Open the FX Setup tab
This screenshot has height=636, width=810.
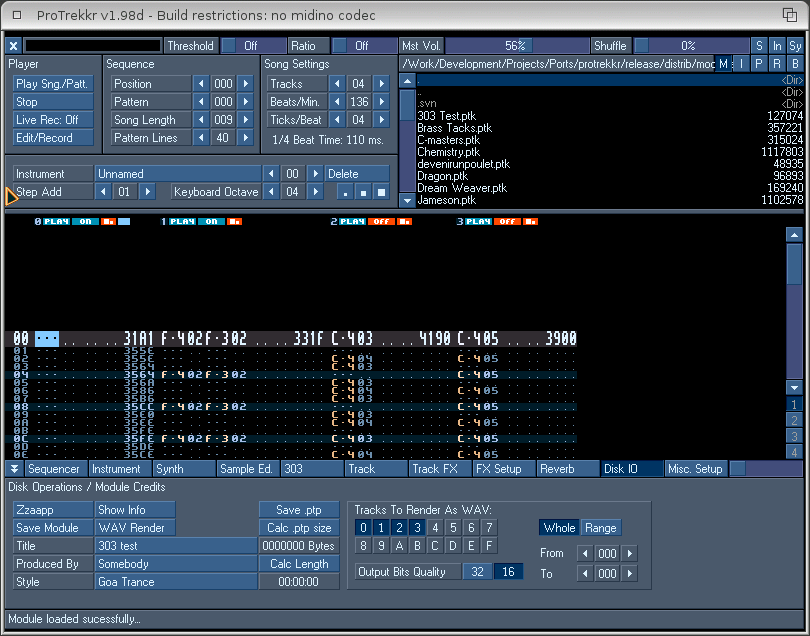(498, 469)
